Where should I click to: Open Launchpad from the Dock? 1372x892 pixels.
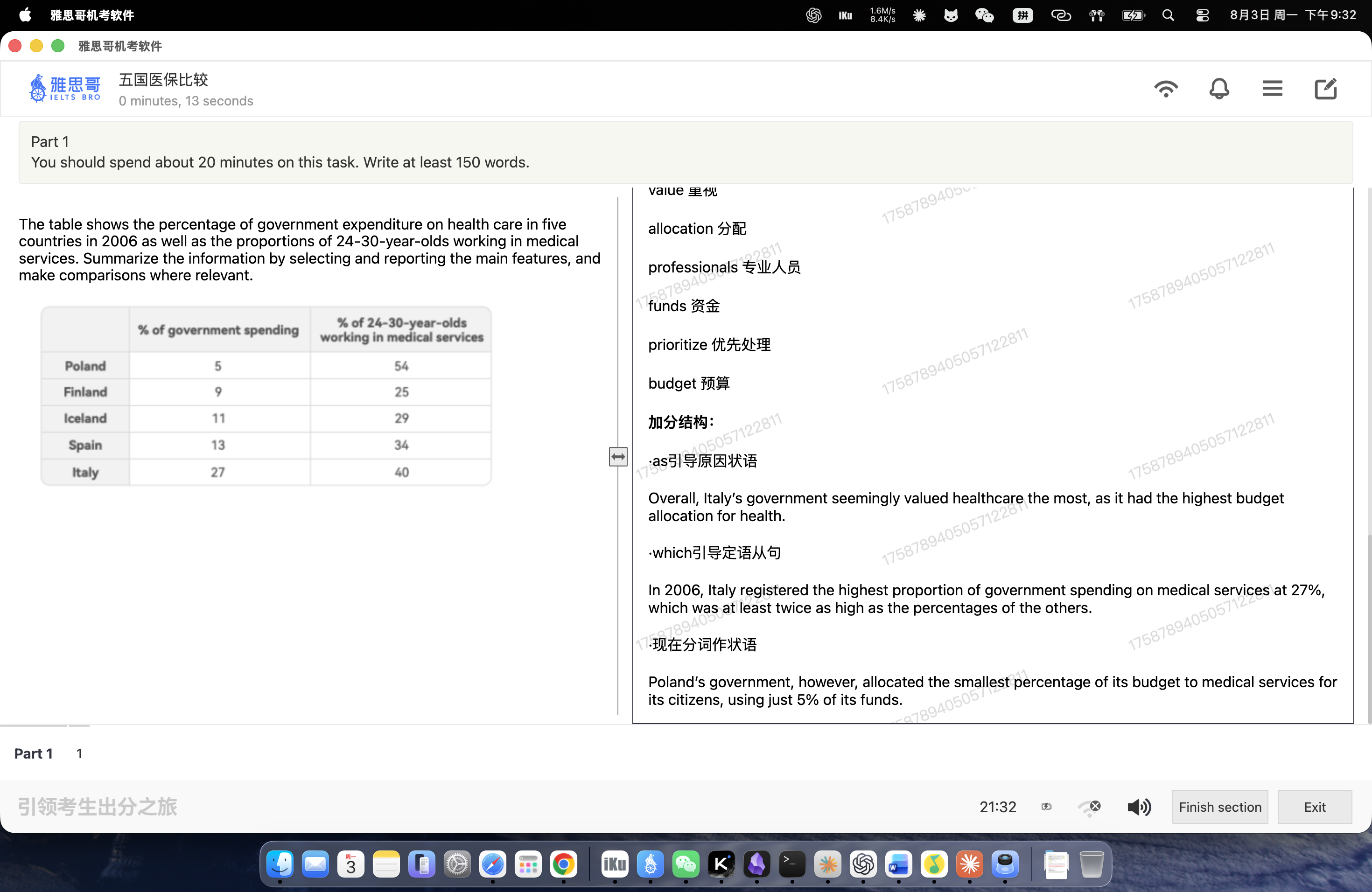tap(528, 864)
